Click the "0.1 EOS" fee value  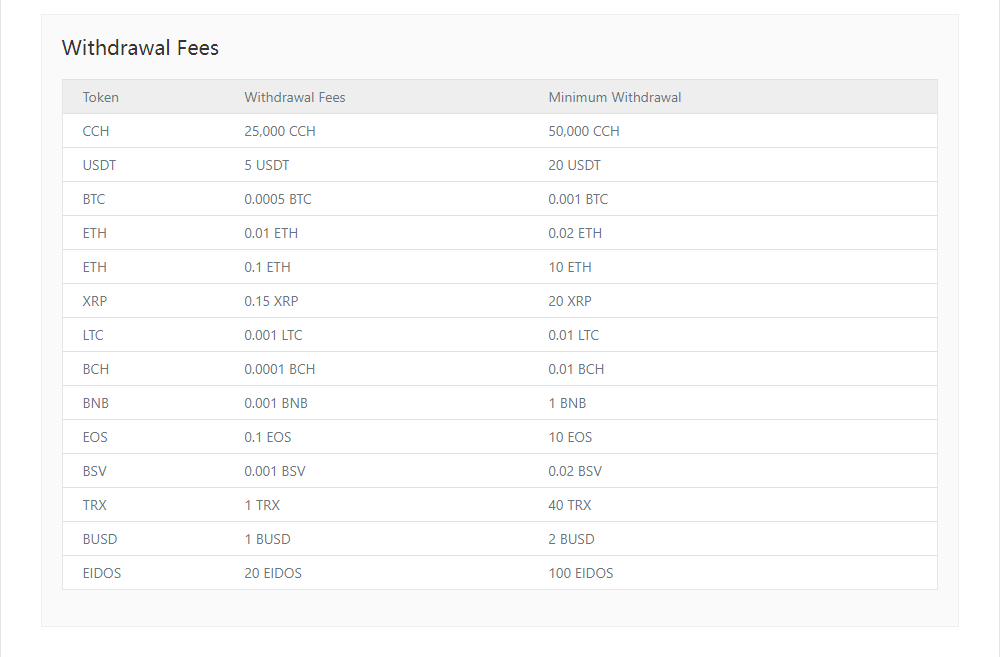pos(267,437)
